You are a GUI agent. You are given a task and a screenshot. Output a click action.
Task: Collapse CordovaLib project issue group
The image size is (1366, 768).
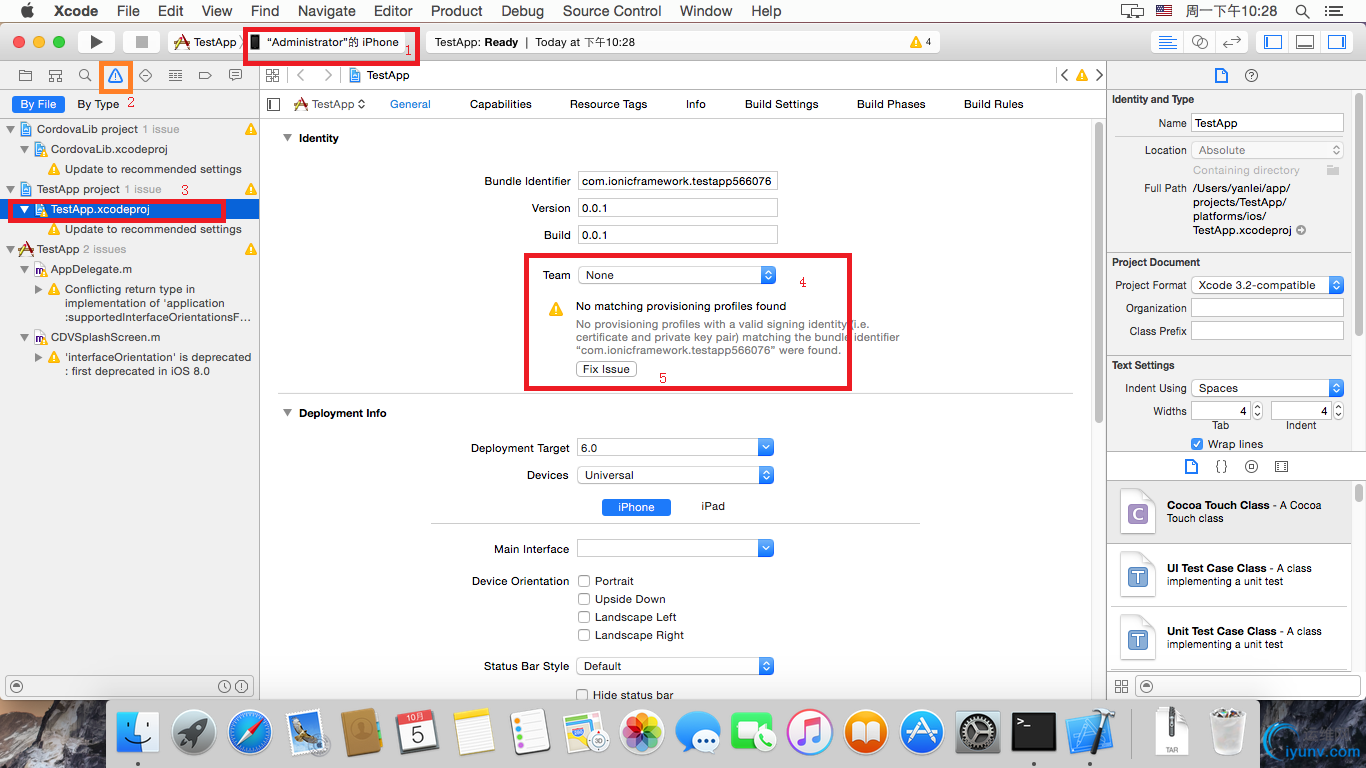coord(11,129)
